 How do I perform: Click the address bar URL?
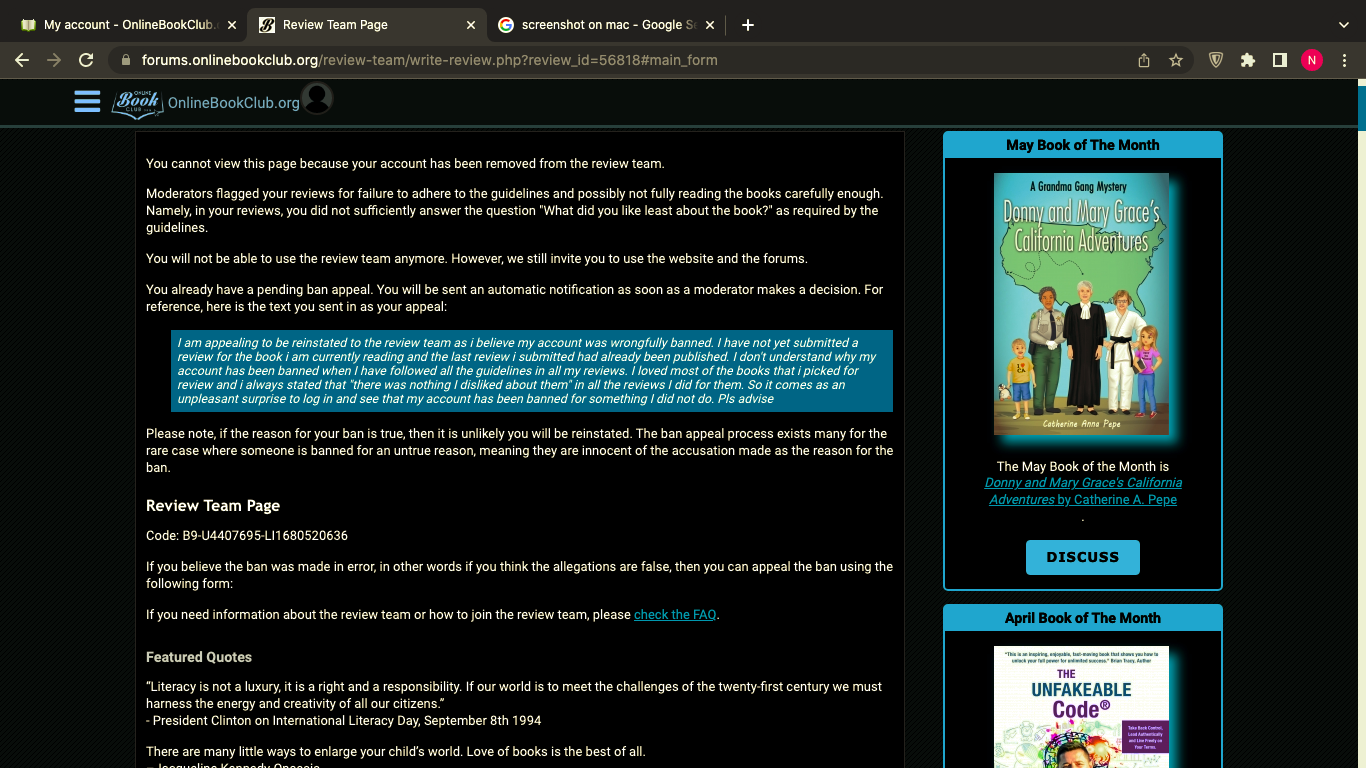pyautogui.click(x=430, y=60)
